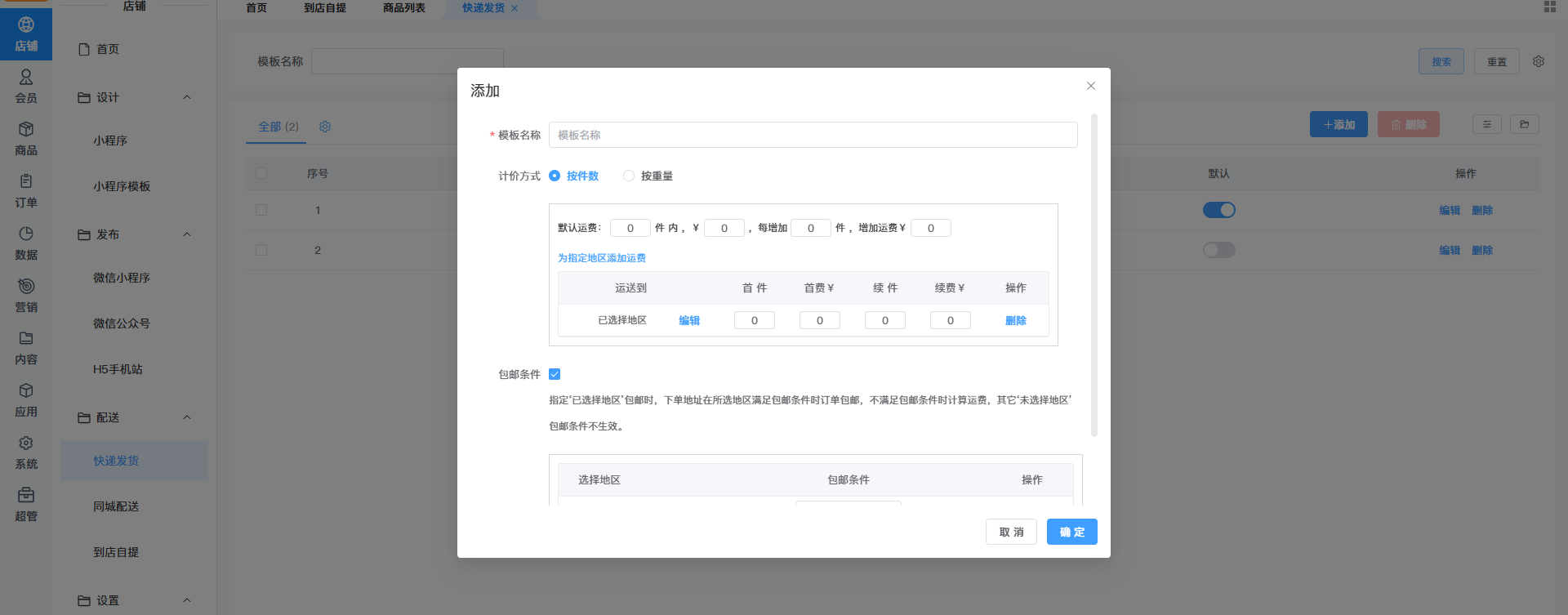Screen dimensions: 1568x615
Task: Click the 首费¥ field in region row
Action: point(820,320)
